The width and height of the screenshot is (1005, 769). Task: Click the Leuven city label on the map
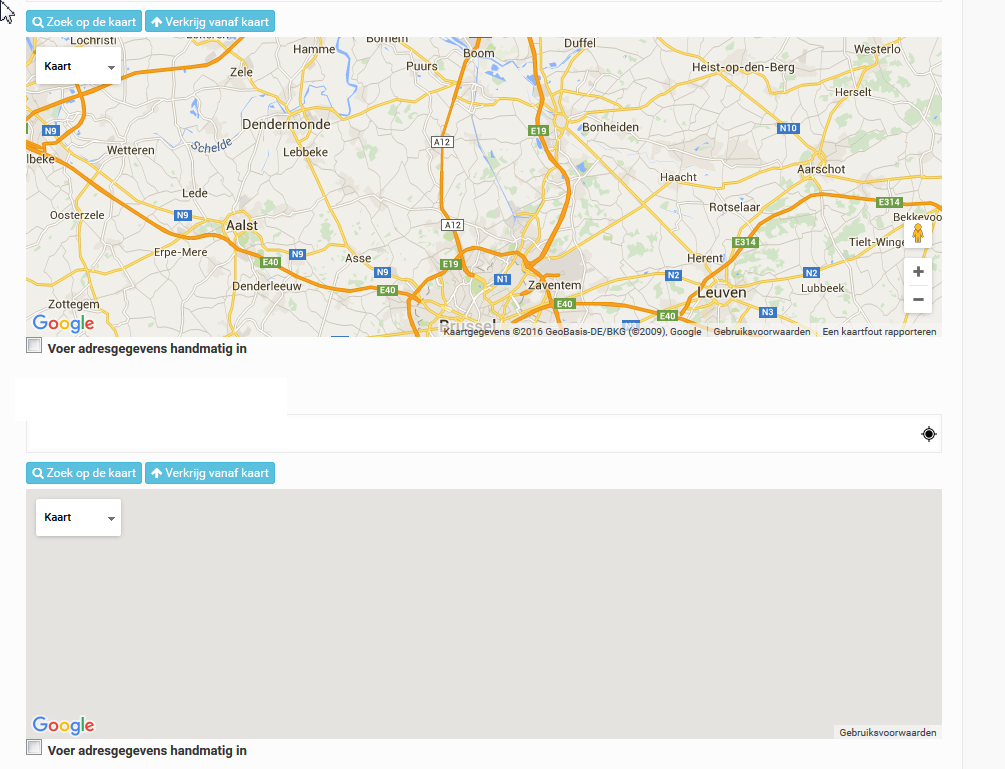(722, 293)
